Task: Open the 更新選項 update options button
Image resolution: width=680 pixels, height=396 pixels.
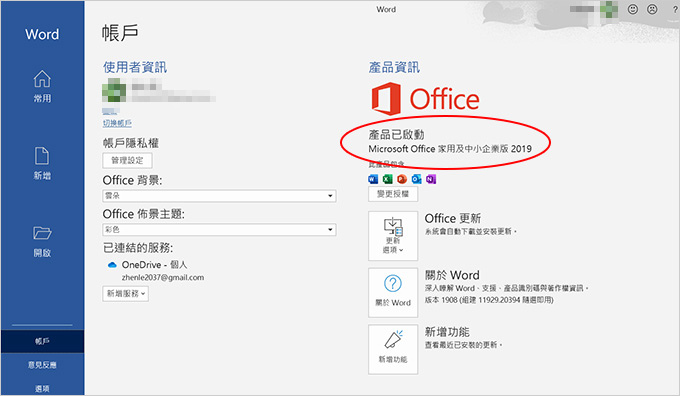Action: [x=393, y=236]
